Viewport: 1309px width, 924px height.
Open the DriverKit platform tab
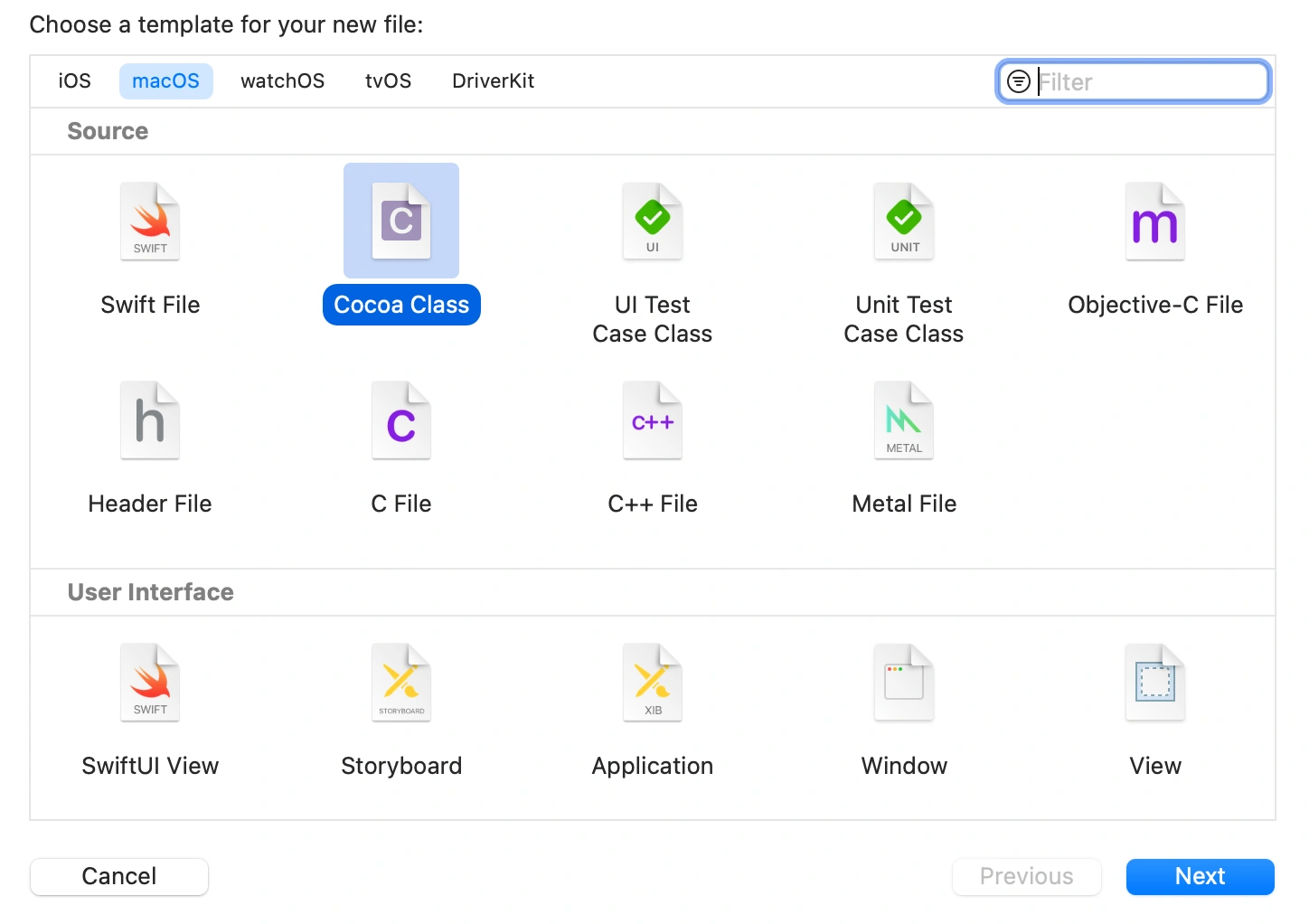click(493, 81)
